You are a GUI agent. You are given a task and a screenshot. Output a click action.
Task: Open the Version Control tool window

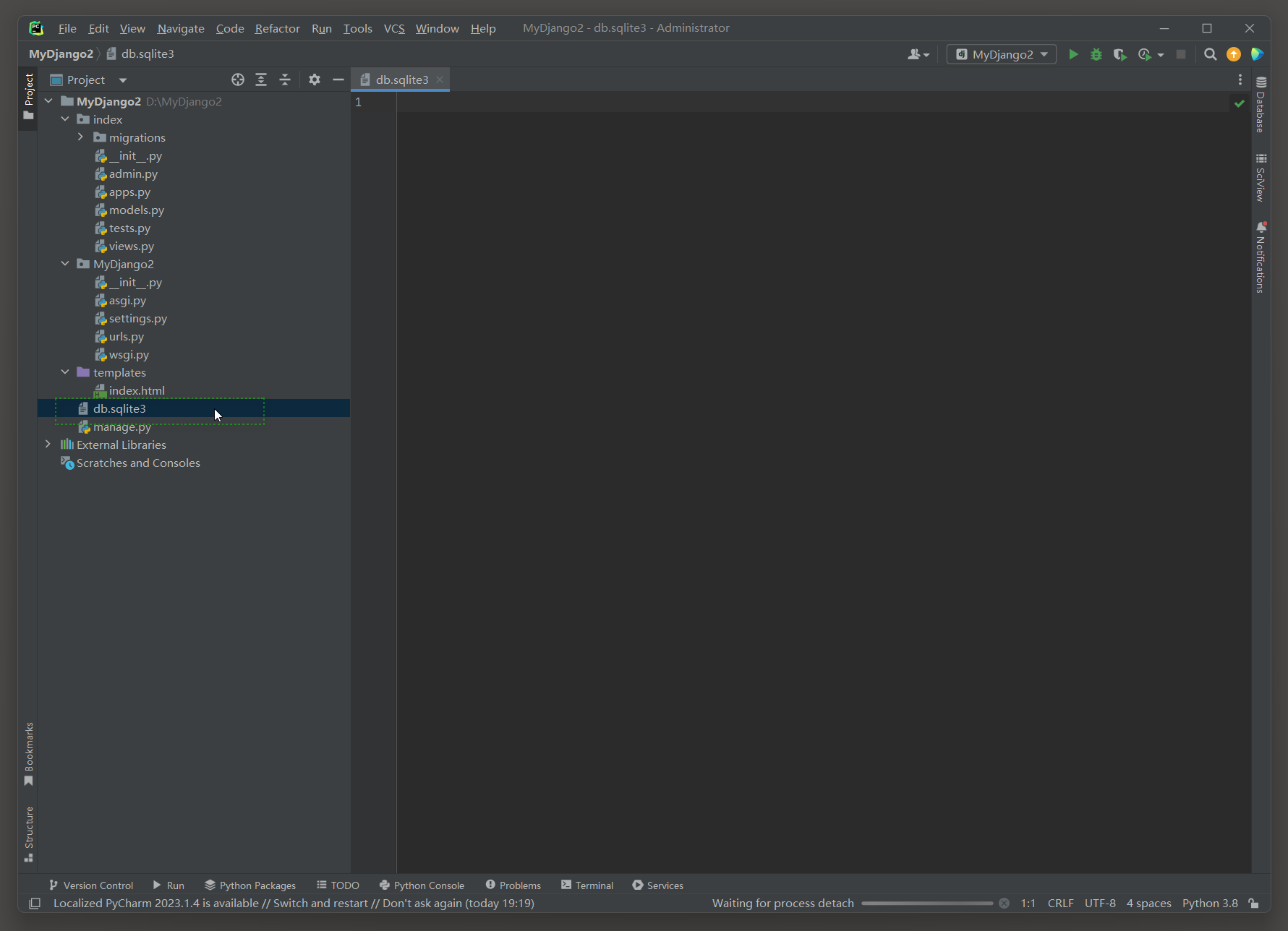(91, 885)
